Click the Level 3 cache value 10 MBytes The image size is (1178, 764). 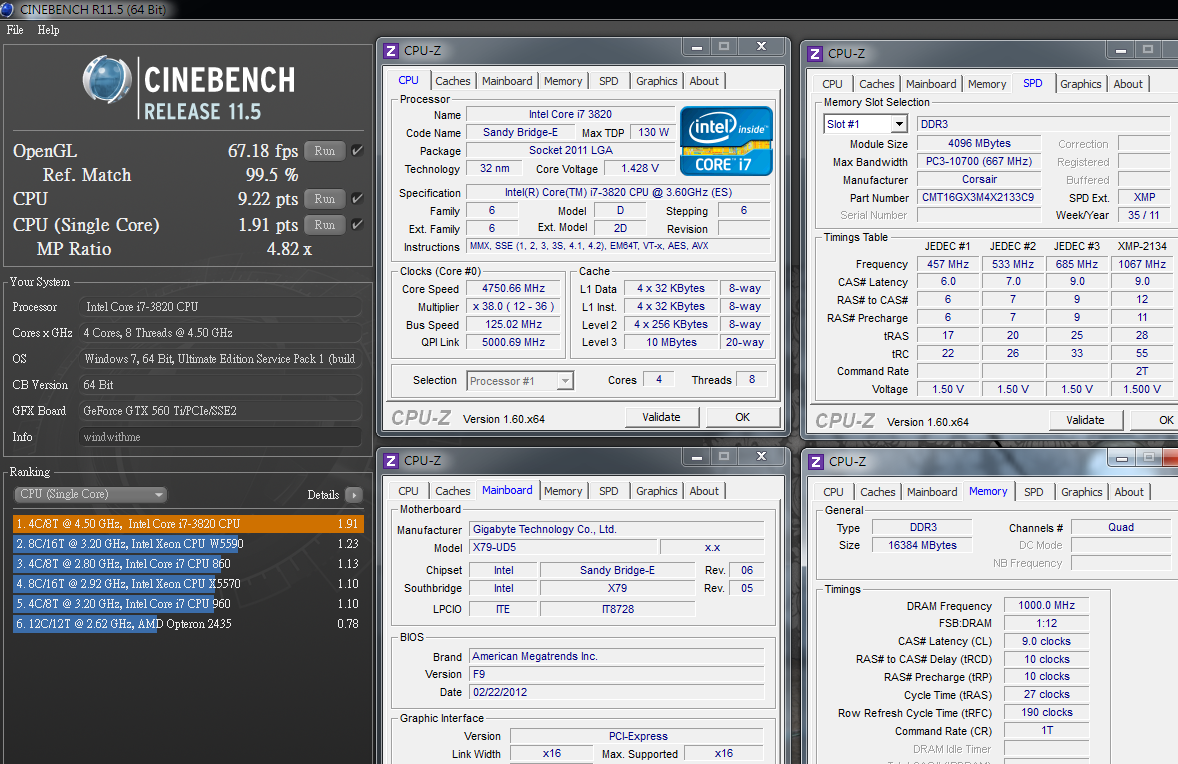(x=672, y=343)
